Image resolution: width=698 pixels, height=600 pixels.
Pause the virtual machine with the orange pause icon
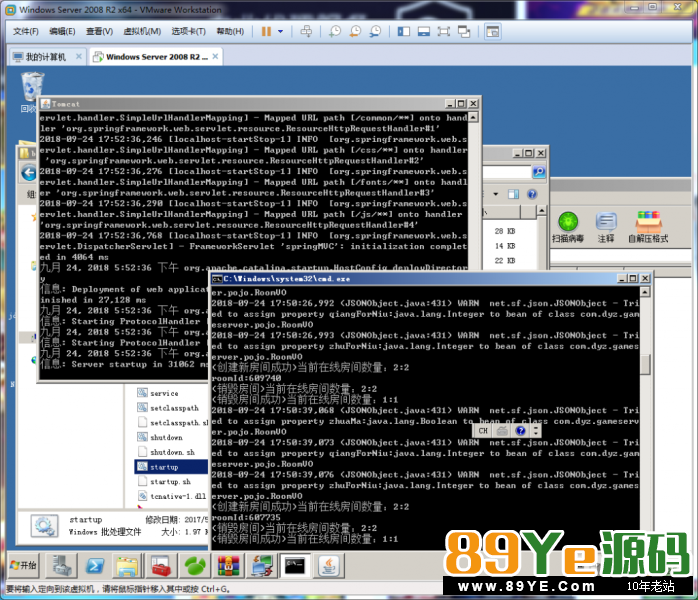click(x=266, y=32)
